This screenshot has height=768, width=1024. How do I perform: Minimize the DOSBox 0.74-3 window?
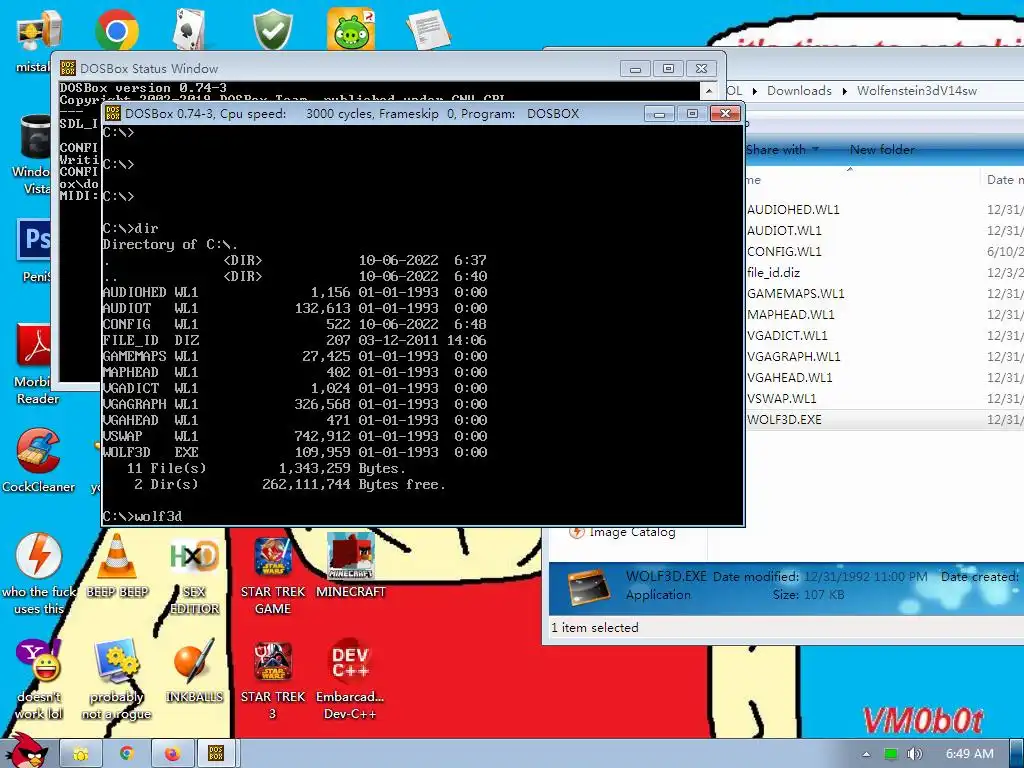tap(660, 114)
